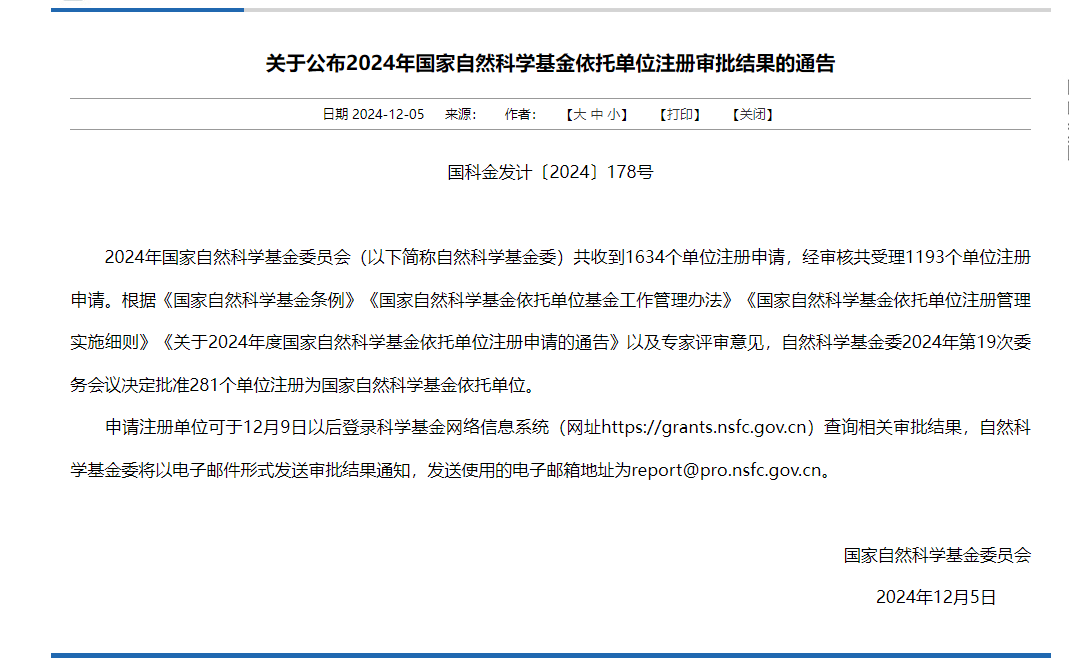The width and height of the screenshot is (1069, 668).
Task: Set font size to large (大)
Action: click(x=579, y=115)
